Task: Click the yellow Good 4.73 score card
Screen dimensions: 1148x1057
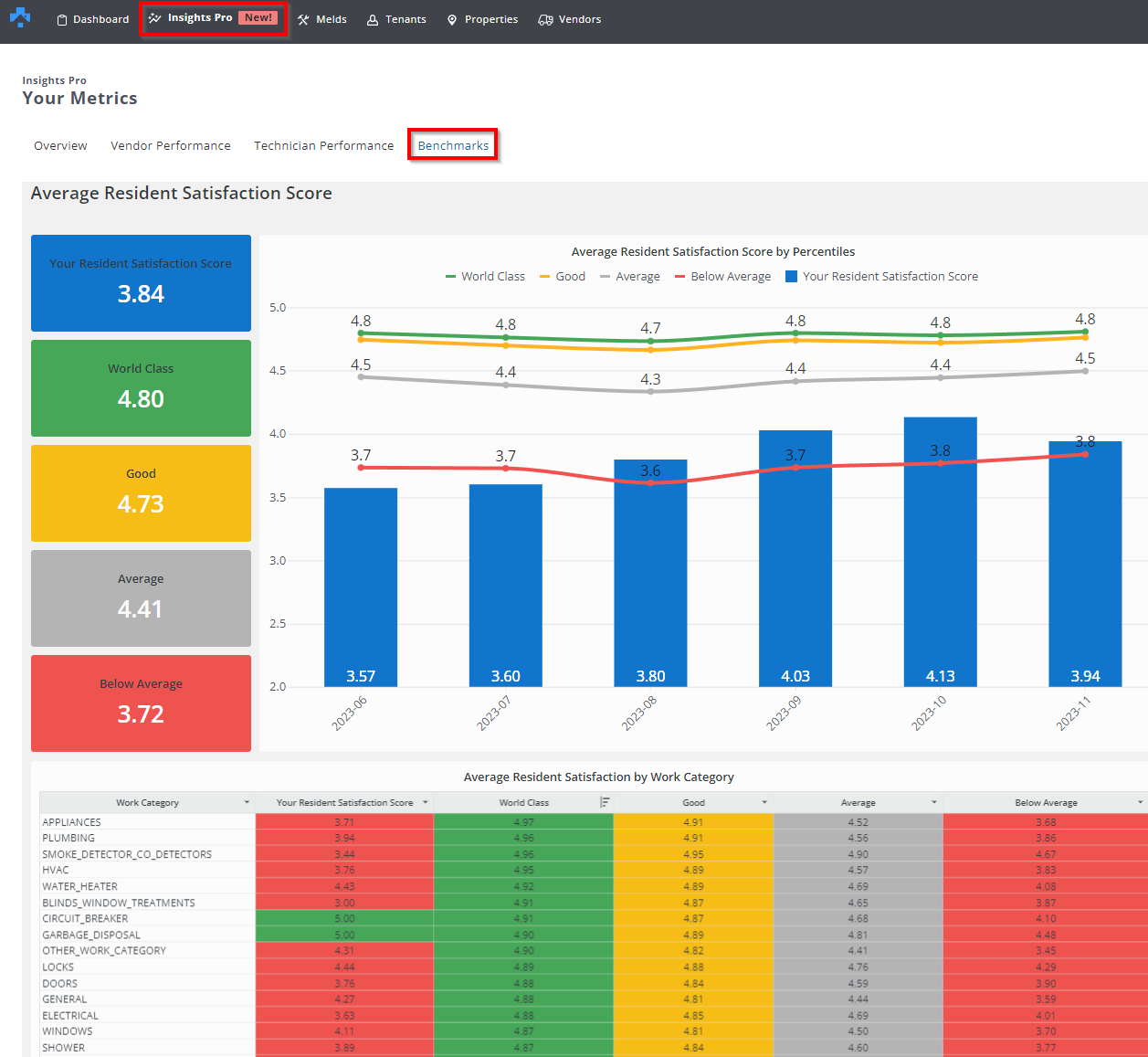Action: click(x=141, y=492)
